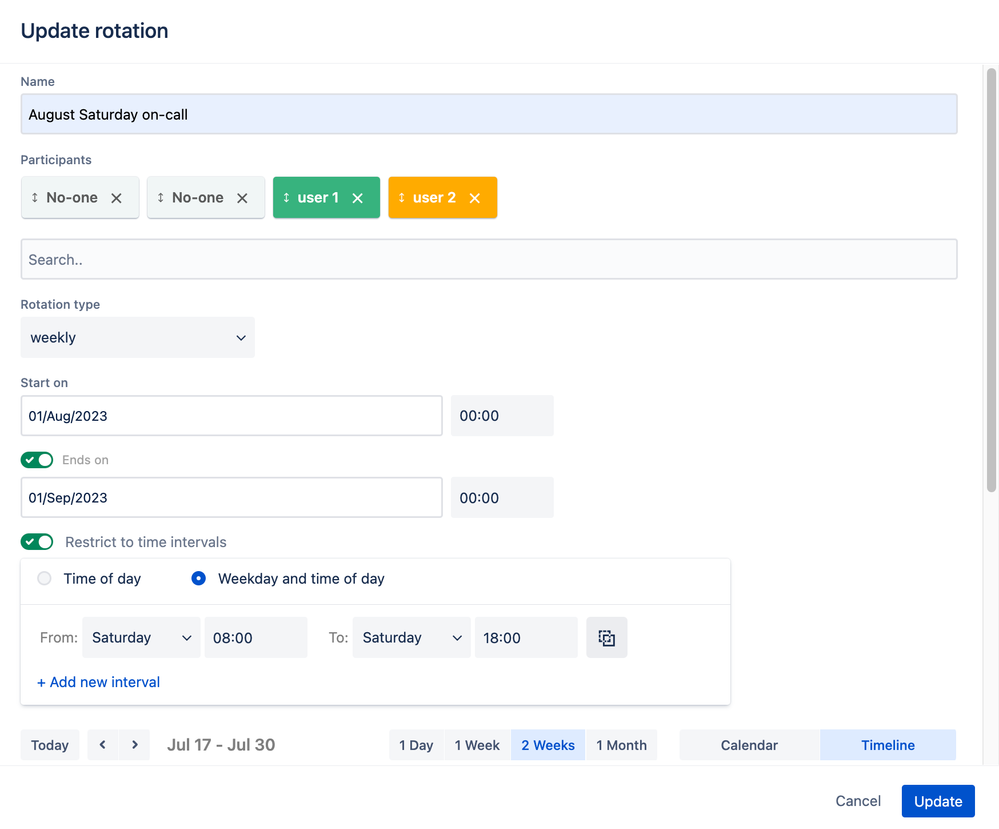The width and height of the screenshot is (999, 829).
Task: Select the Time of day radio option
Action: coord(44,579)
